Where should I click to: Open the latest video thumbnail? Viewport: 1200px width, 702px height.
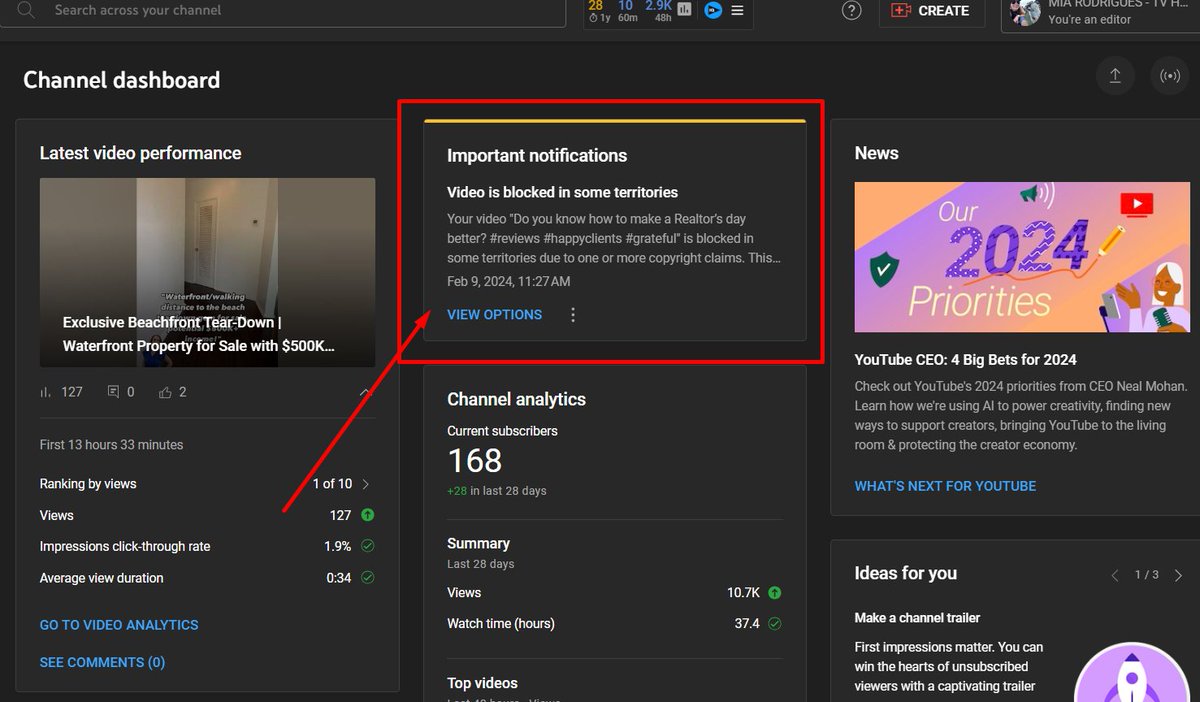(x=207, y=272)
